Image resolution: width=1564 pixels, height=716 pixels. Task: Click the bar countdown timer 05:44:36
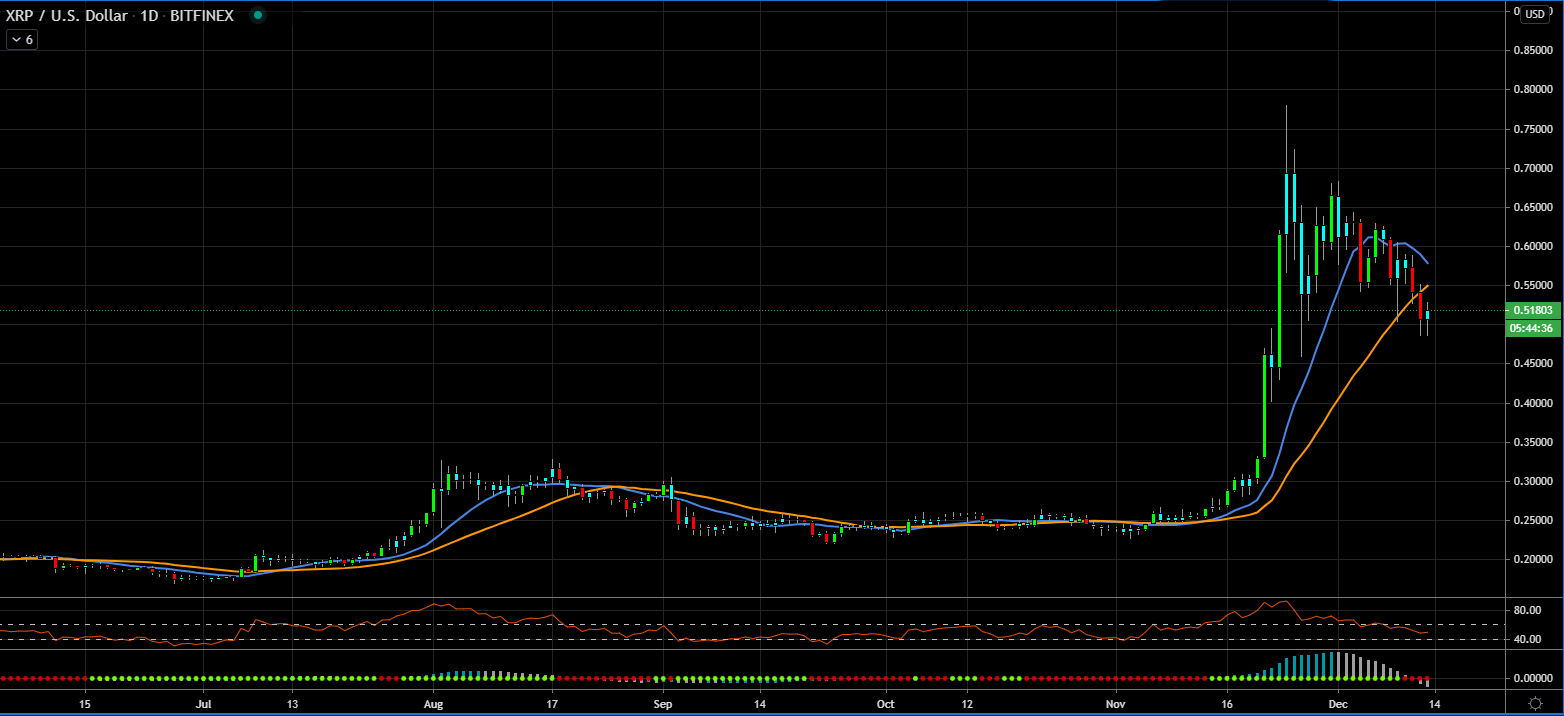(x=1532, y=328)
